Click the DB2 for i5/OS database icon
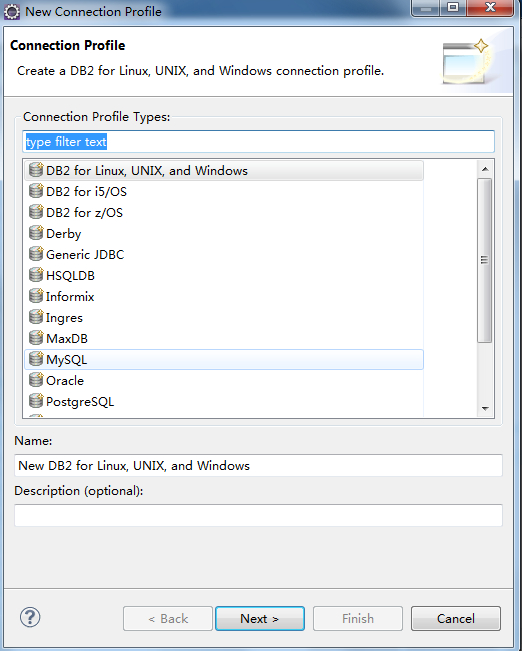Screen dimensions: 522x651 click(36, 191)
